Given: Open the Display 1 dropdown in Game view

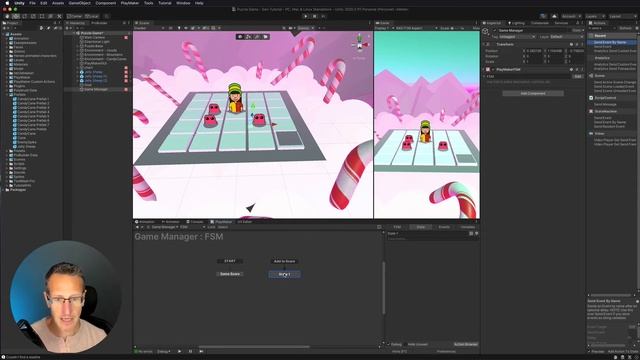Looking at the screenshot, I should point(383,28).
